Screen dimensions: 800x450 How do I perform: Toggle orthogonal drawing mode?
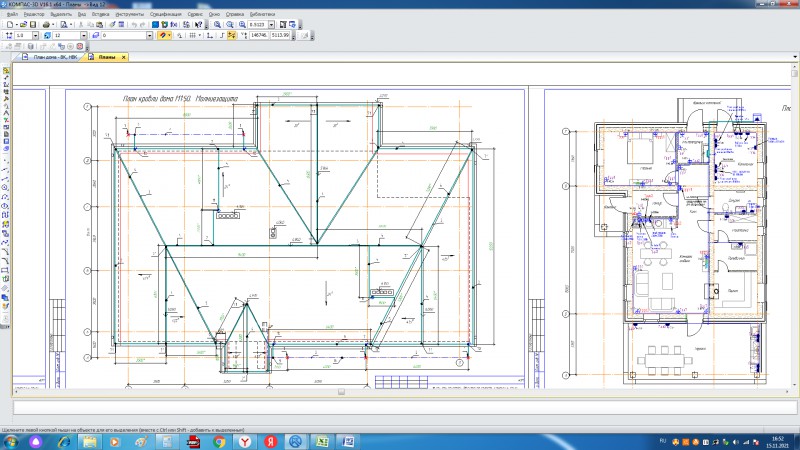point(220,35)
